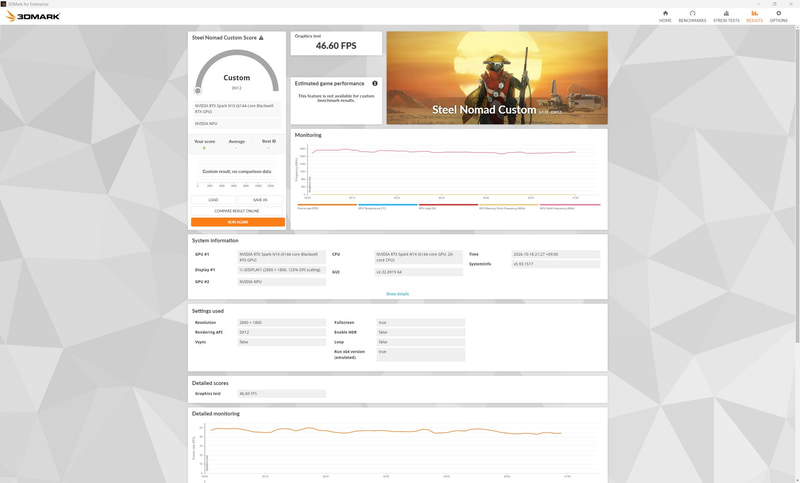Click the Enable HDR false value
Viewport: 800px width, 483px height.
[420, 332]
